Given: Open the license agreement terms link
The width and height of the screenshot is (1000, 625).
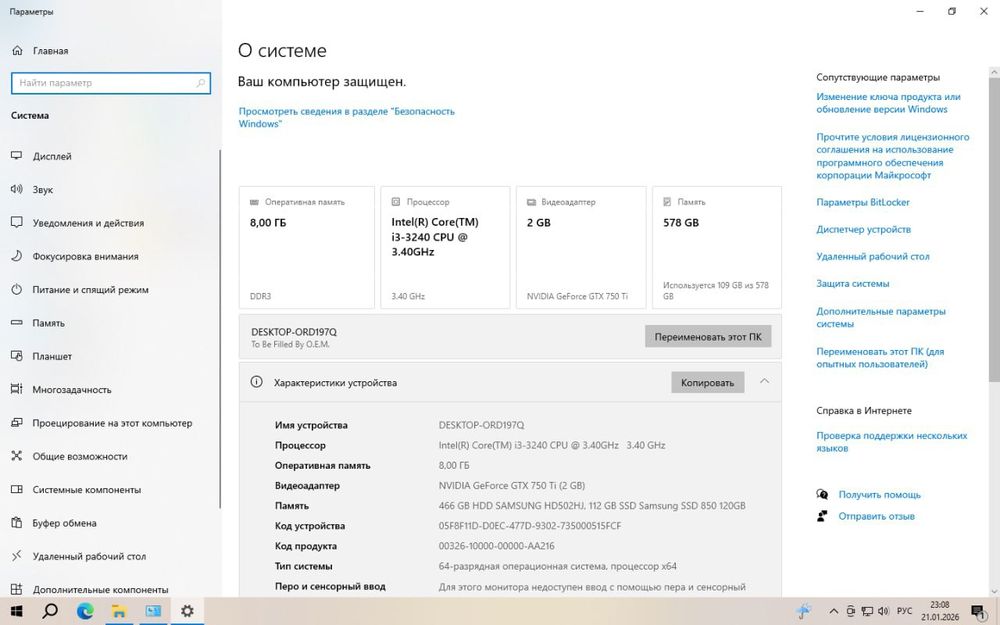Looking at the screenshot, I should click(x=893, y=156).
